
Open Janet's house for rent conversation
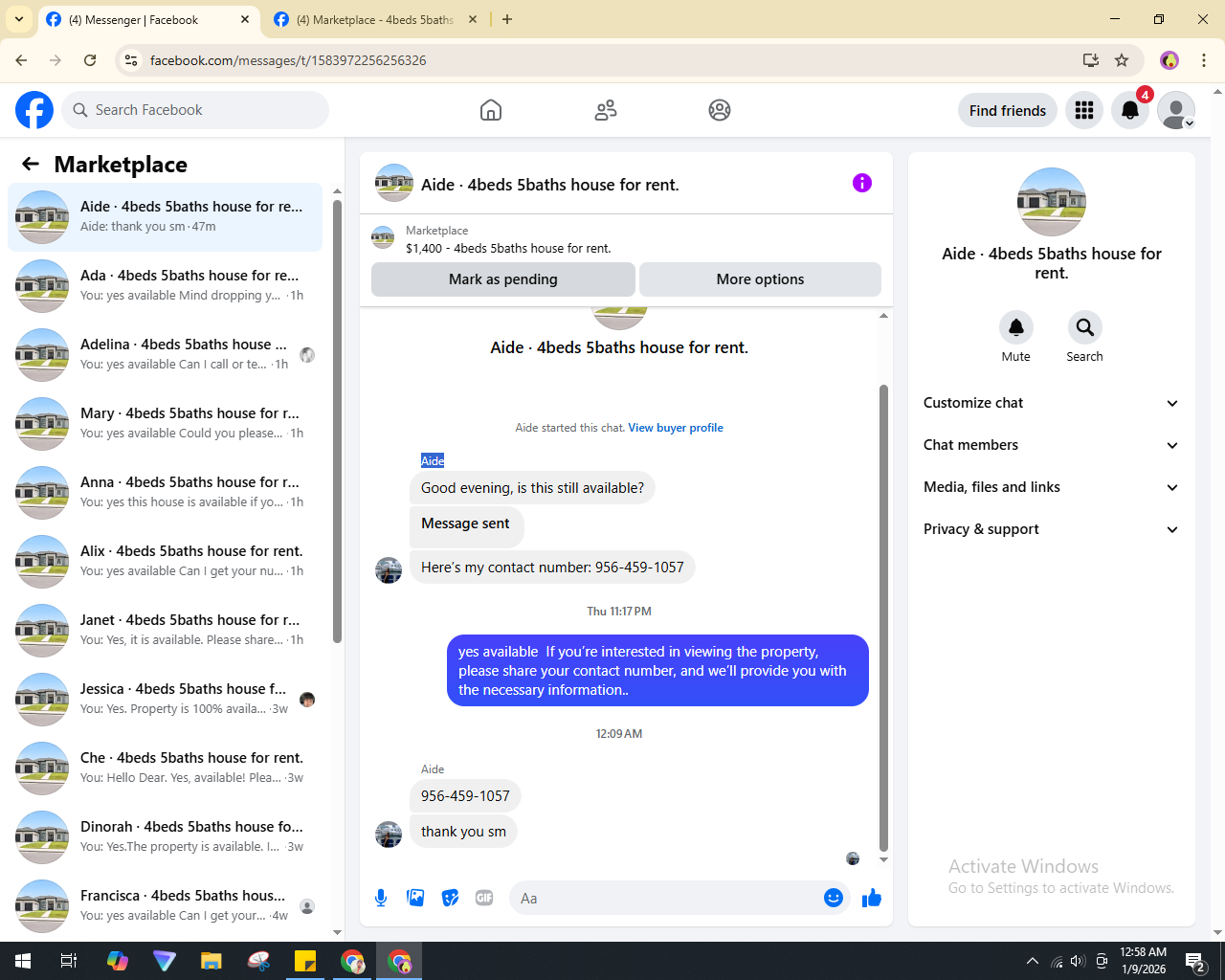pos(165,631)
